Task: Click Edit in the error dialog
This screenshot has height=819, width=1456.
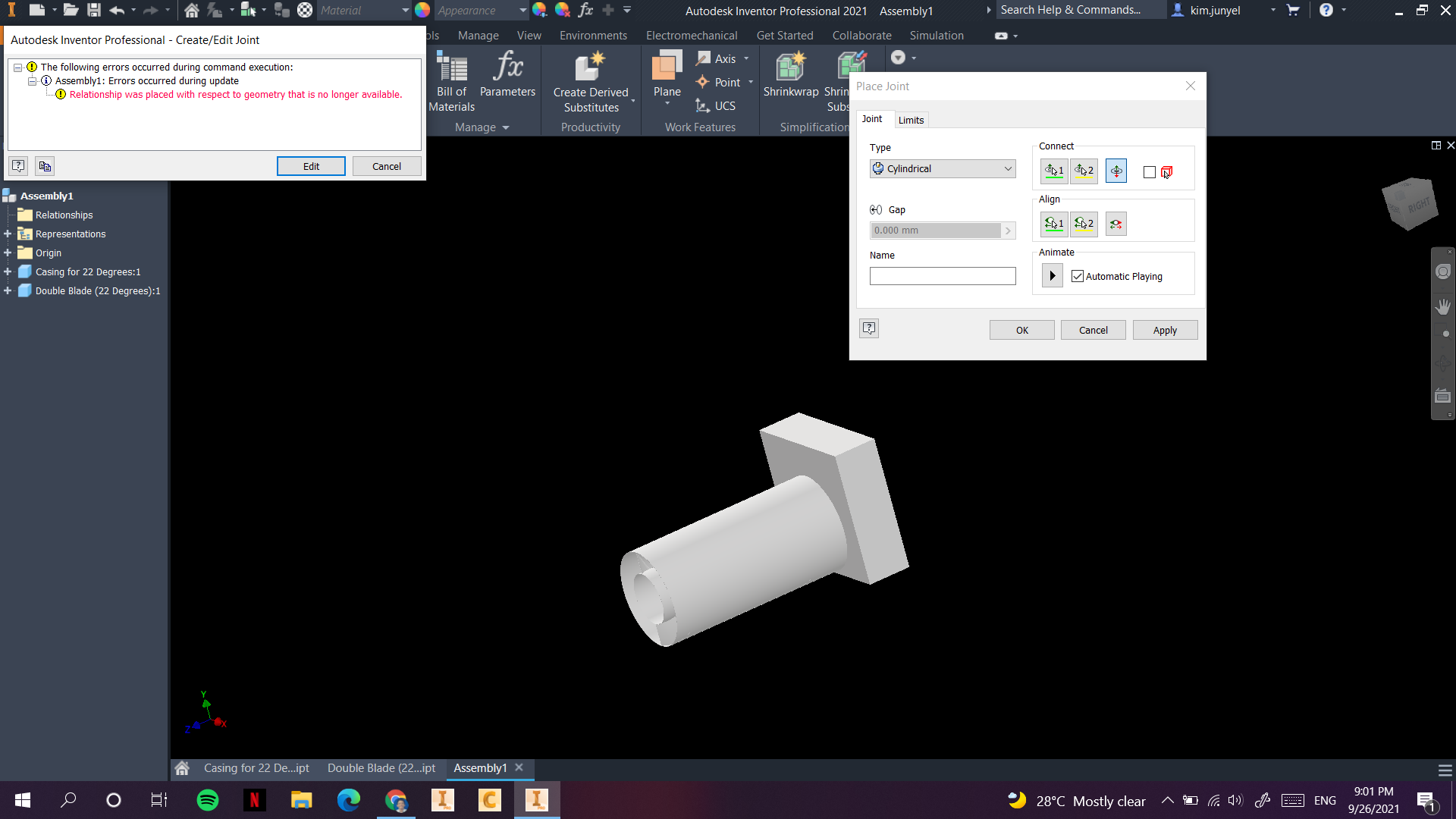Action: 311,166
